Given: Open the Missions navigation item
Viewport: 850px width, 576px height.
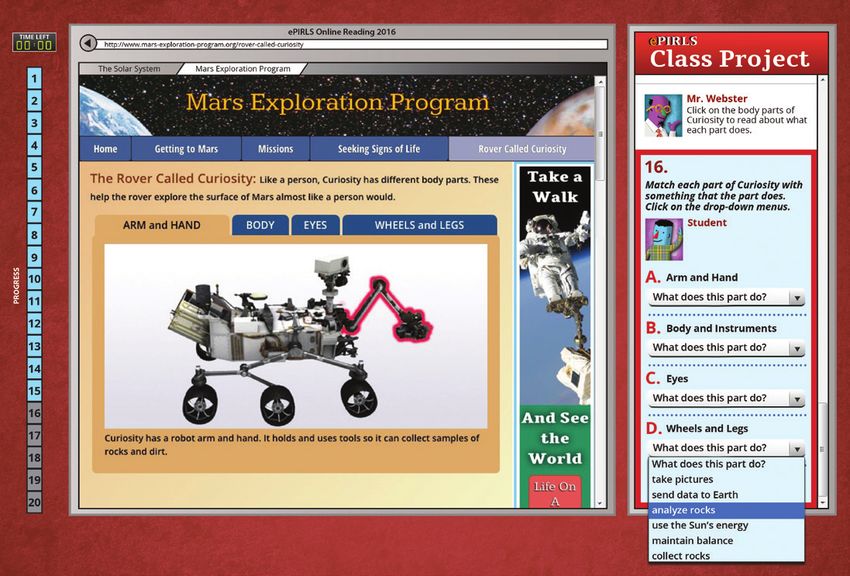Looking at the screenshot, I should [x=275, y=148].
